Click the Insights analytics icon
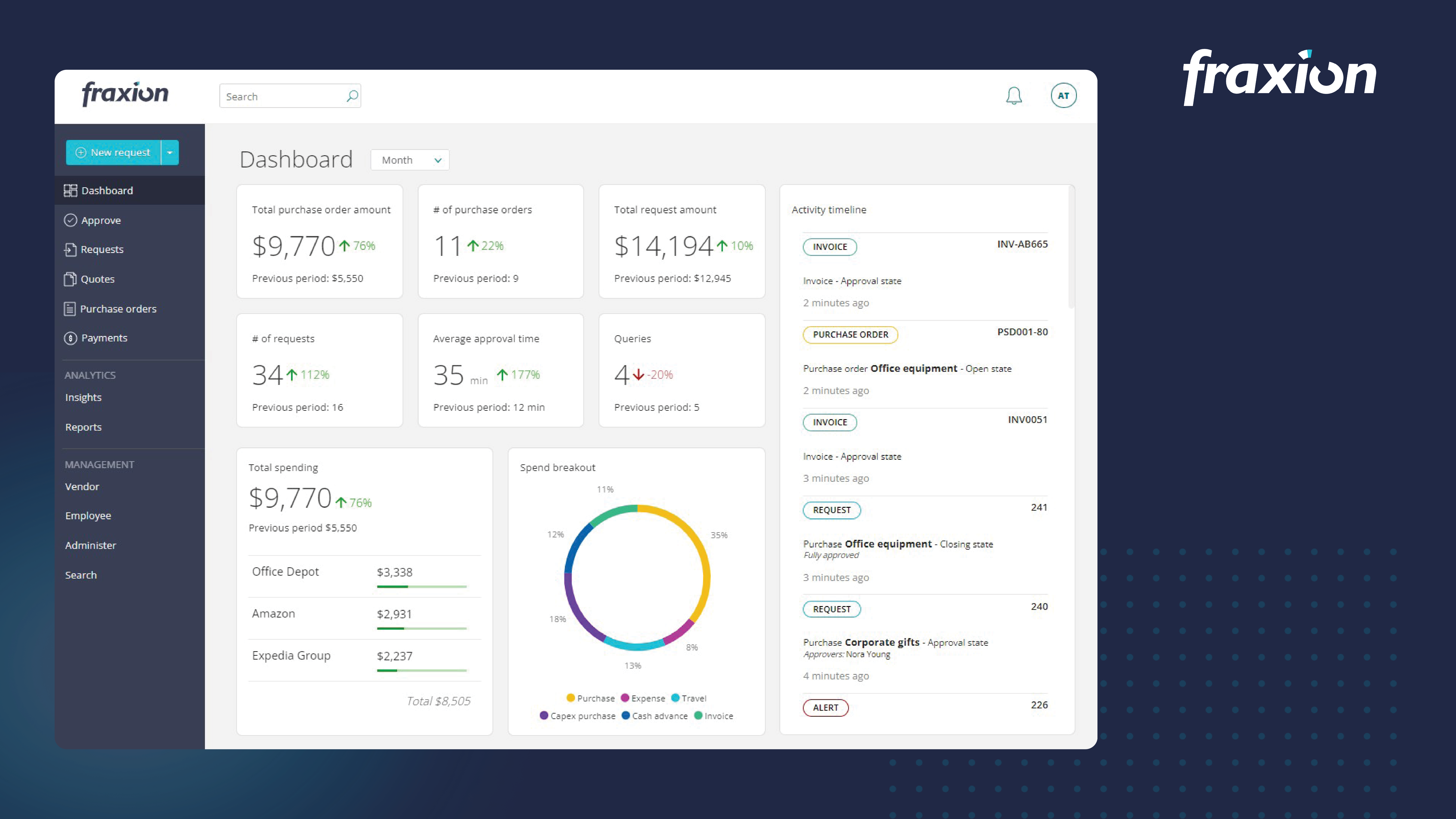Image resolution: width=1456 pixels, height=819 pixels. click(x=83, y=397)
